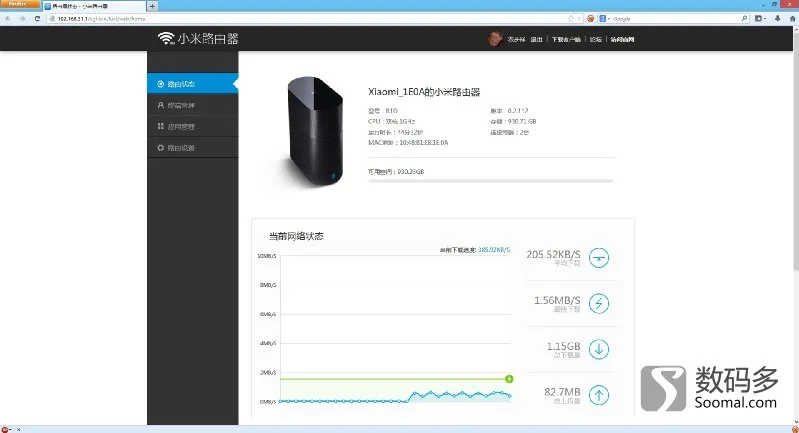Click the disk usage progress bar
This screenshot has width=799, height=433.
[x=490, y=181]
